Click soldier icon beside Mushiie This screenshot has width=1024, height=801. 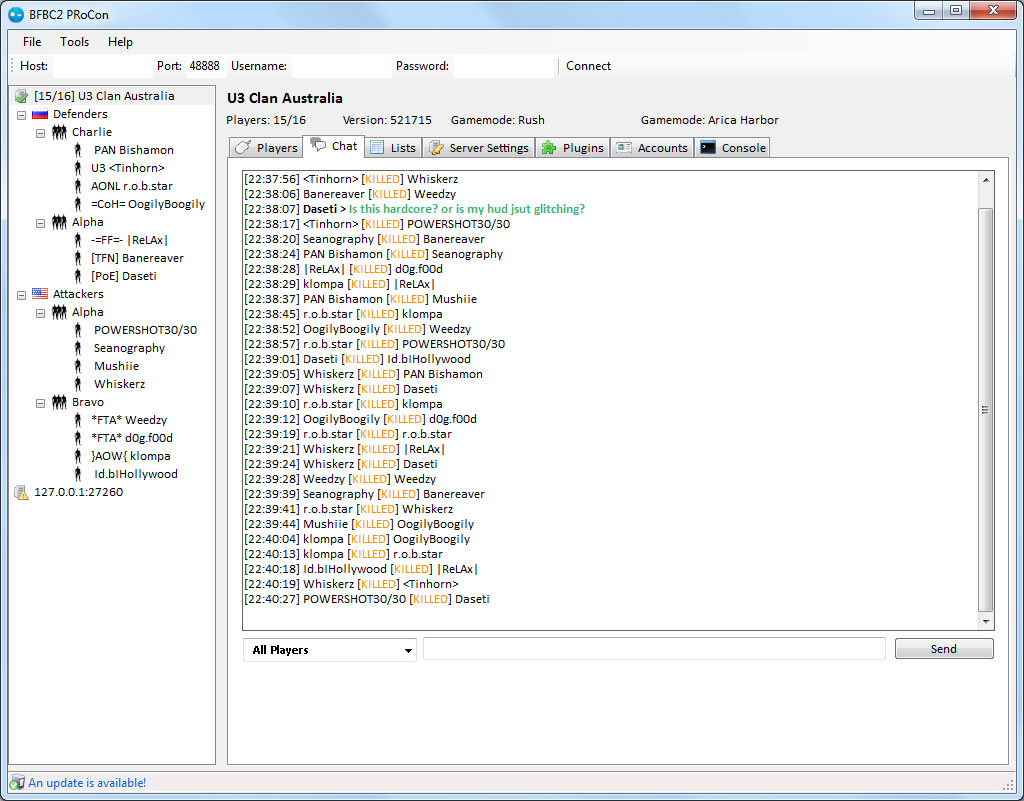[78, 366]
